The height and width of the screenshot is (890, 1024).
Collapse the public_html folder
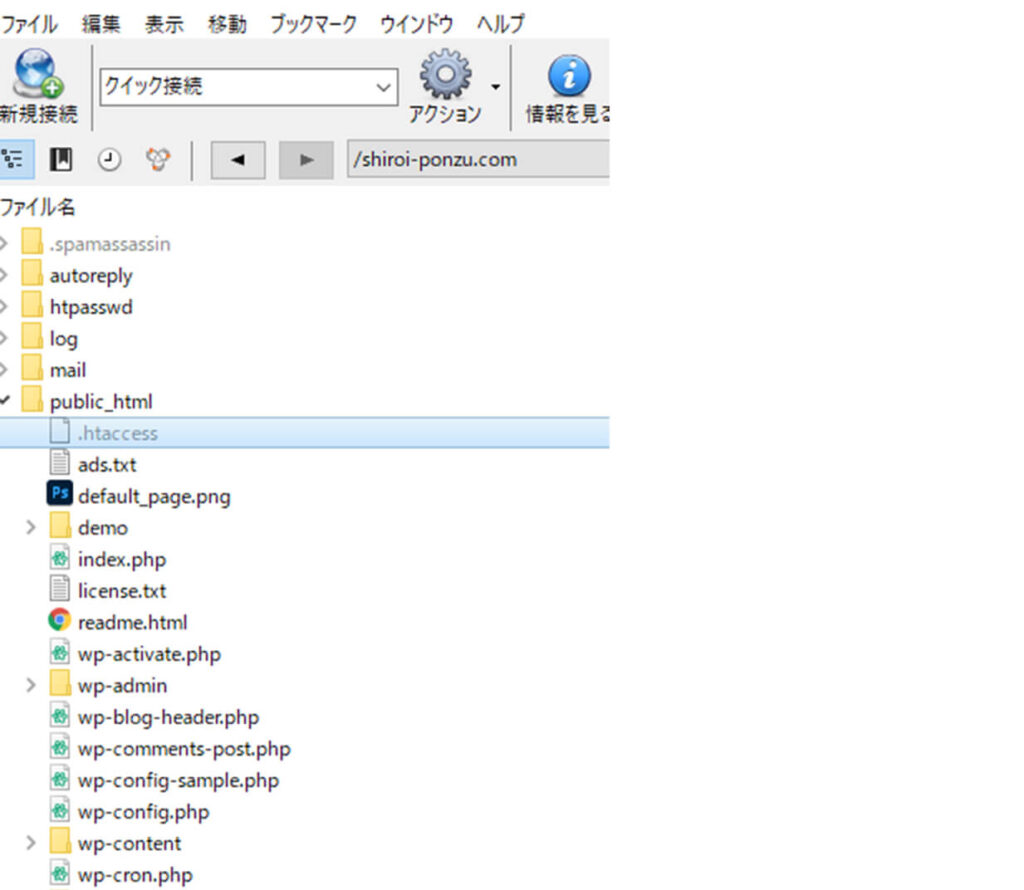[x=5, y=402]
